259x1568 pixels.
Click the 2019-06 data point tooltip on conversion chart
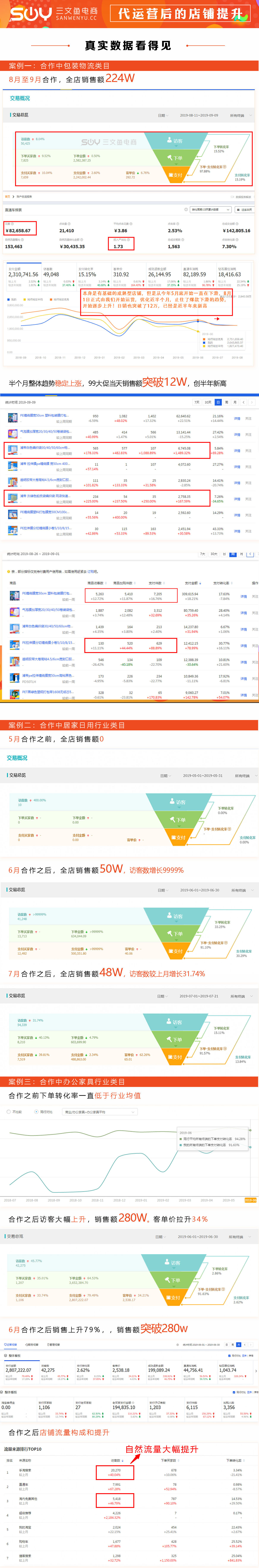pyautogui.click(x=213, y=1139)
